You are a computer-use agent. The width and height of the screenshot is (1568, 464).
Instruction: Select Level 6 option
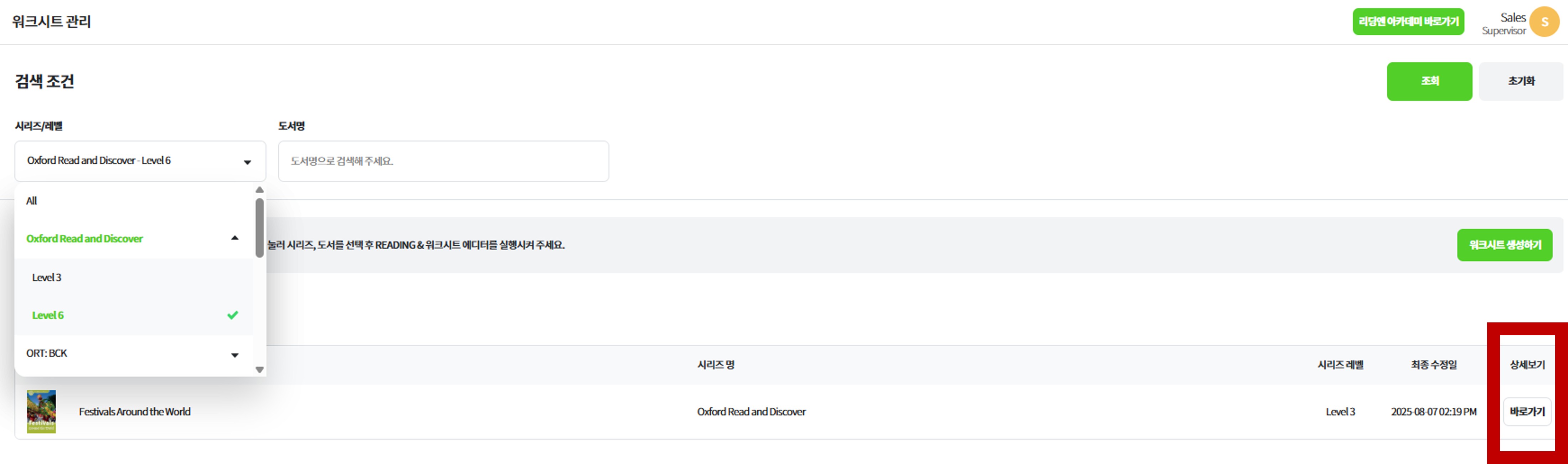48,315
